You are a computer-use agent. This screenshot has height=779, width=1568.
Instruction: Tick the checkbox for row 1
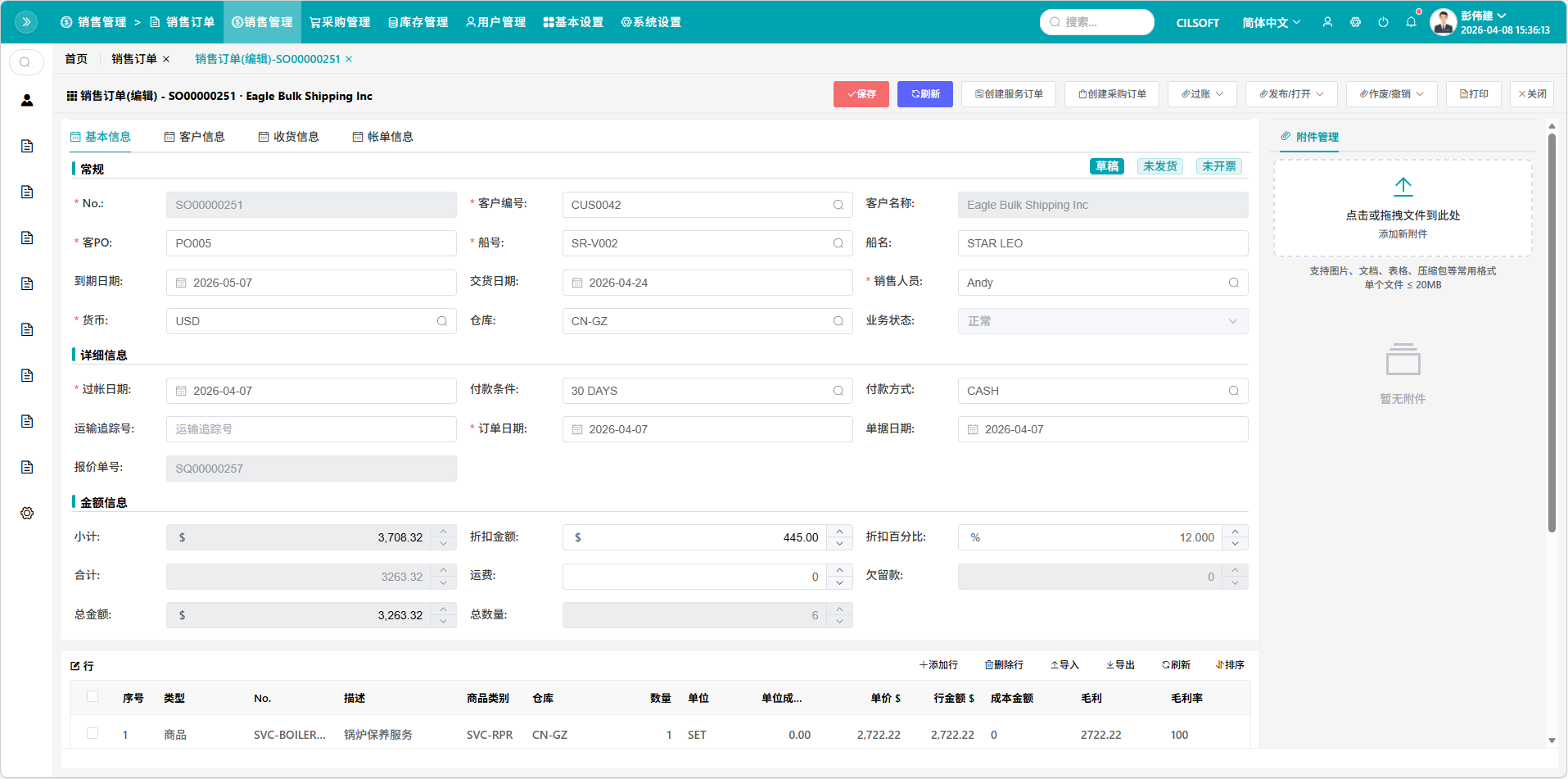[x=93, y=734]
